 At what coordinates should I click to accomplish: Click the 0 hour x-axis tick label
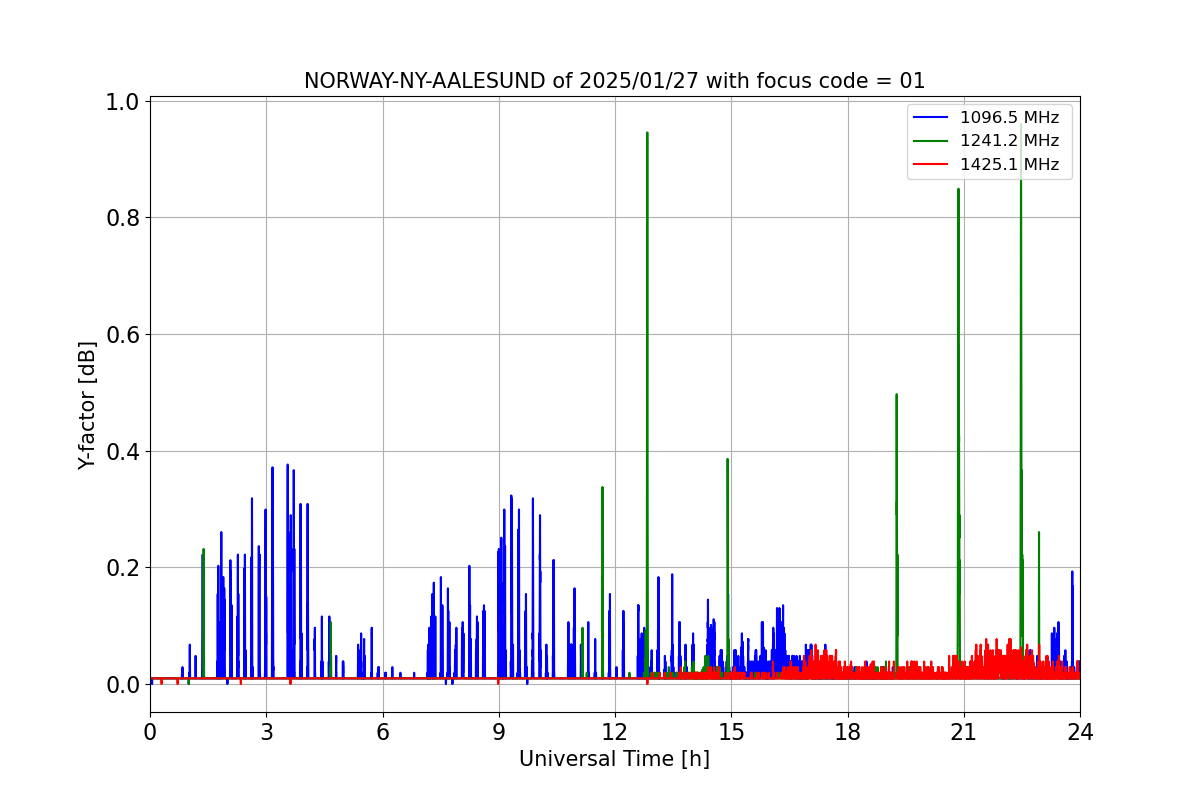(150, 731)
